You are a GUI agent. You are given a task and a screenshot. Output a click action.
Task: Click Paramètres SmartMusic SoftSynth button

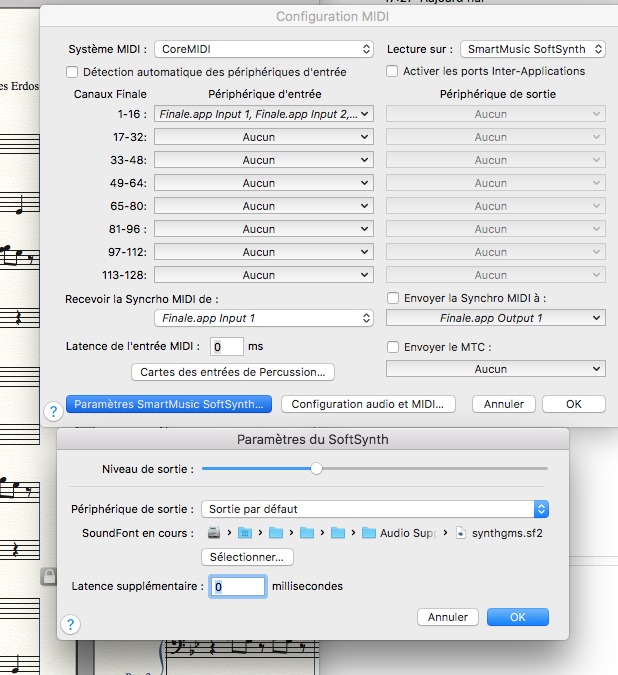[x=169, y=404]
